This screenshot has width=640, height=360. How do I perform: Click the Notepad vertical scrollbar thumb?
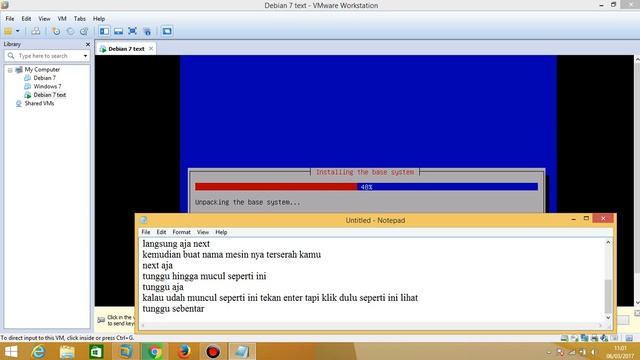coord(608,296)
